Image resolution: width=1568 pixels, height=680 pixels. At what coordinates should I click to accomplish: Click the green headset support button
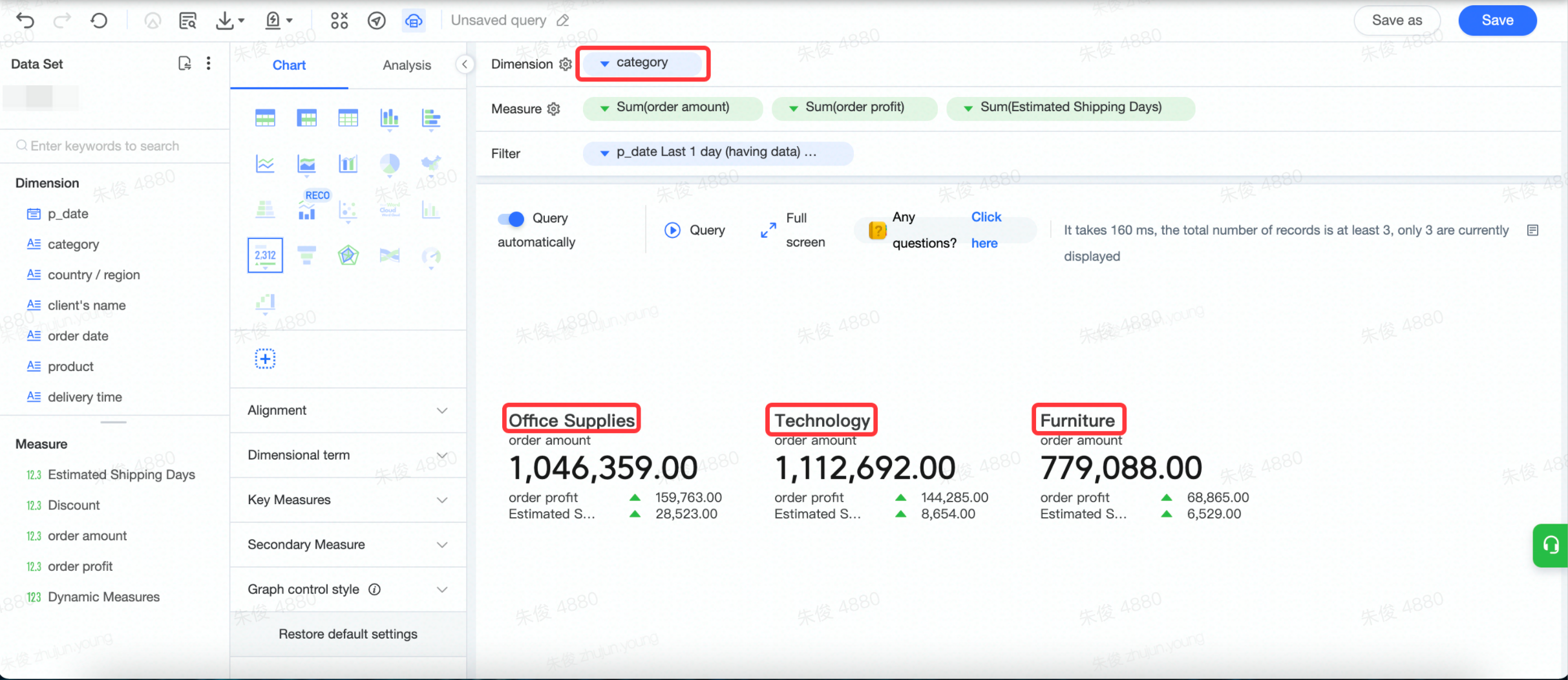point(1551,545)
